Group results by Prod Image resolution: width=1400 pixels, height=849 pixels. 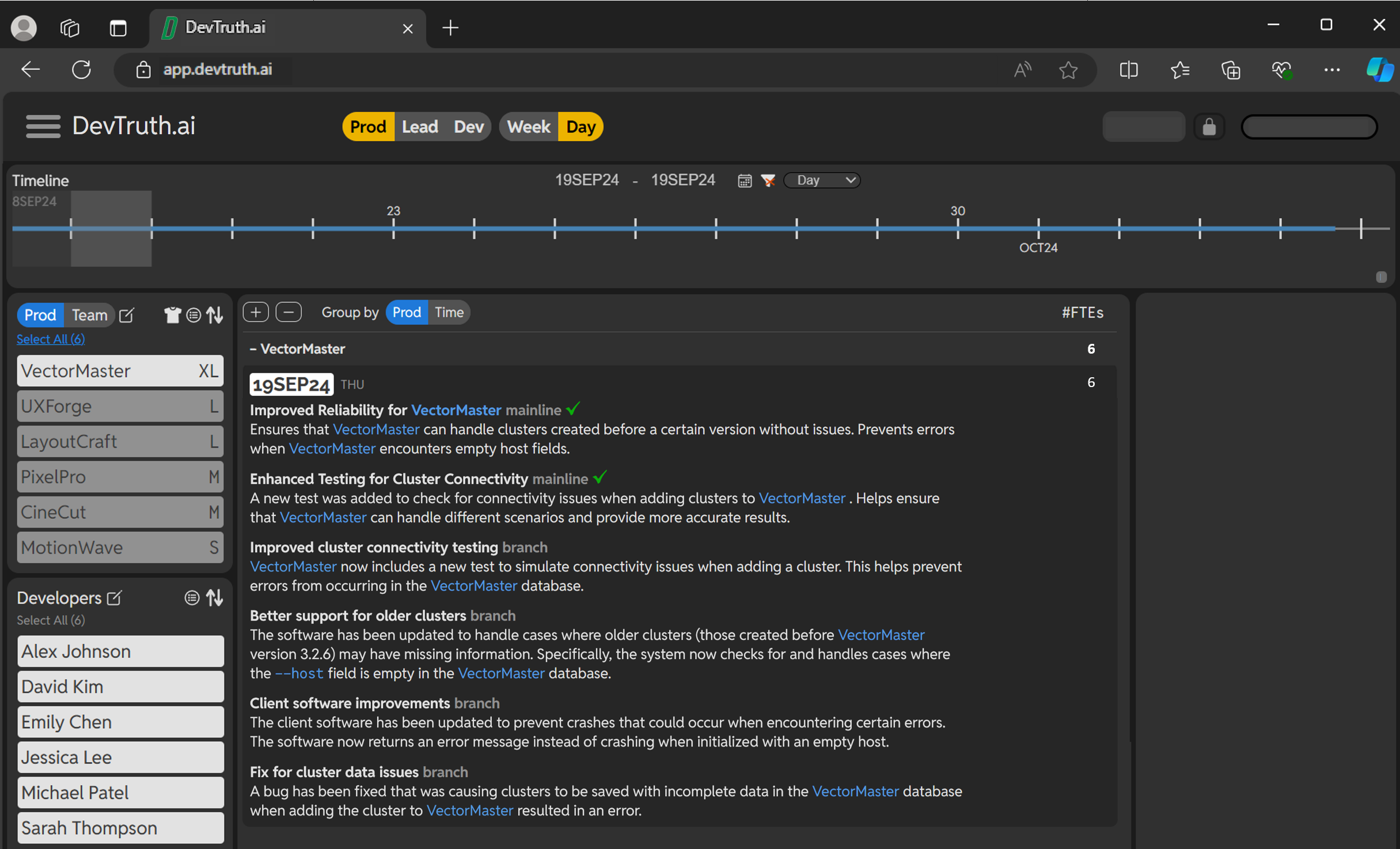pos(407,312)
